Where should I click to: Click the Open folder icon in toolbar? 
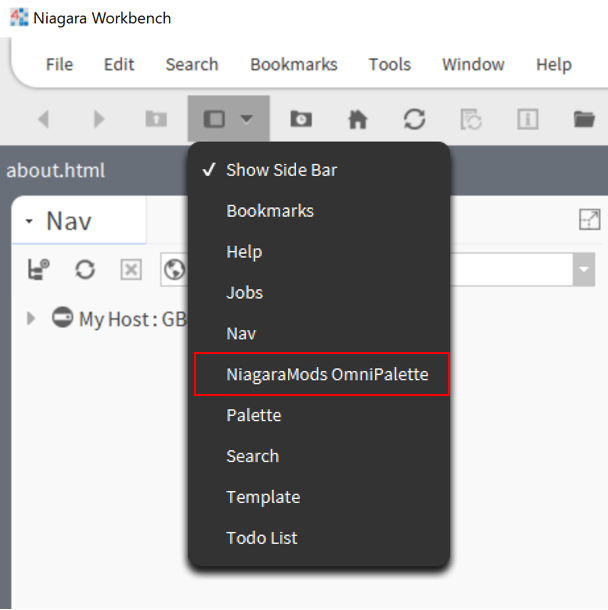pos(584,119)
